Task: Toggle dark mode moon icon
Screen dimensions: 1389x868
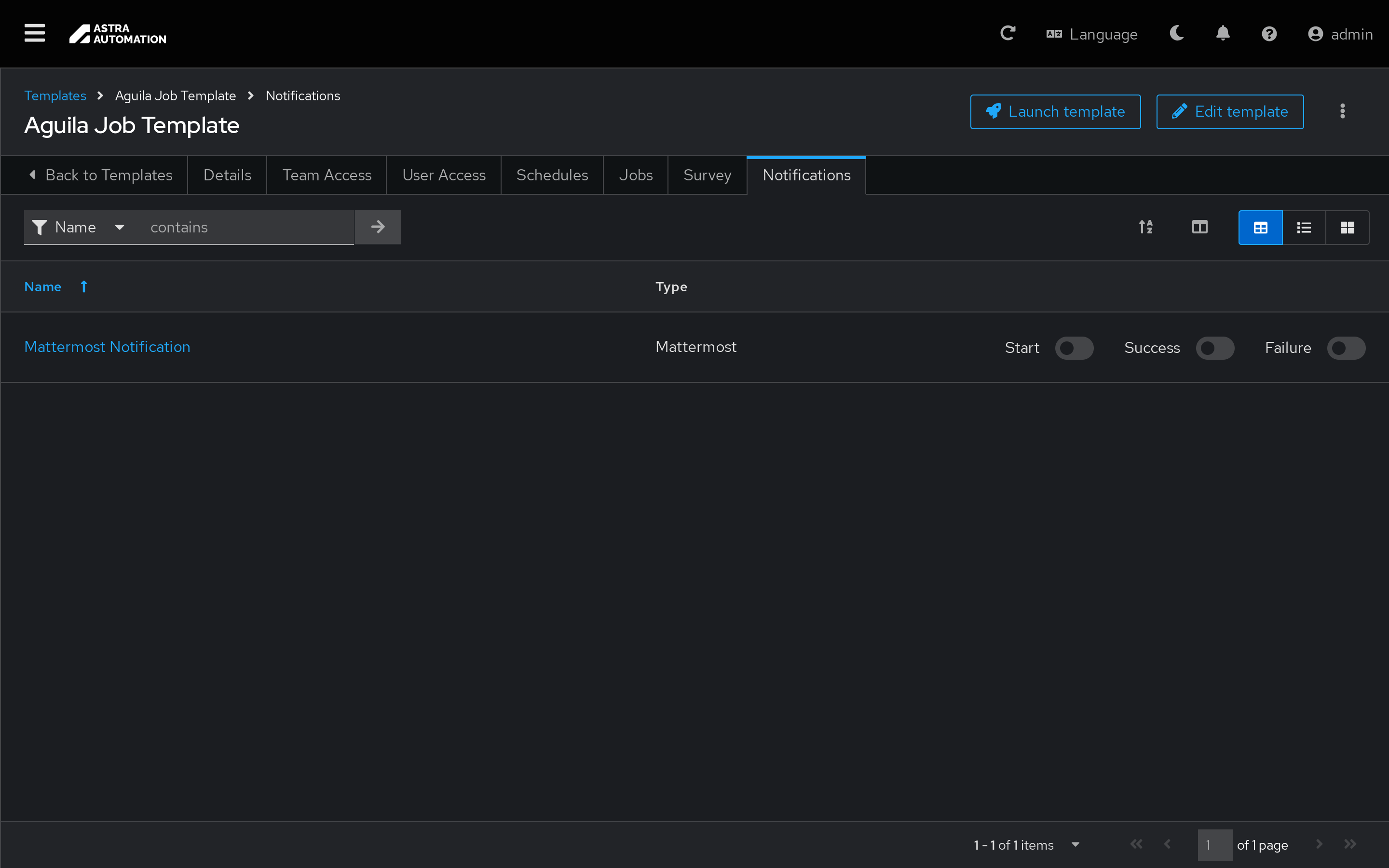Action: (1177, 33)
